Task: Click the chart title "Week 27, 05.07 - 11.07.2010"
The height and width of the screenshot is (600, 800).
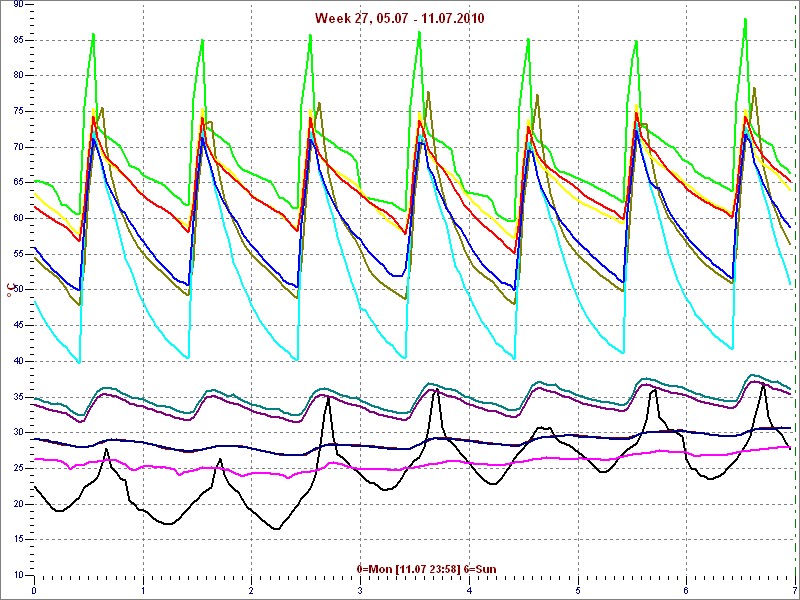Action: coord(399,18)
